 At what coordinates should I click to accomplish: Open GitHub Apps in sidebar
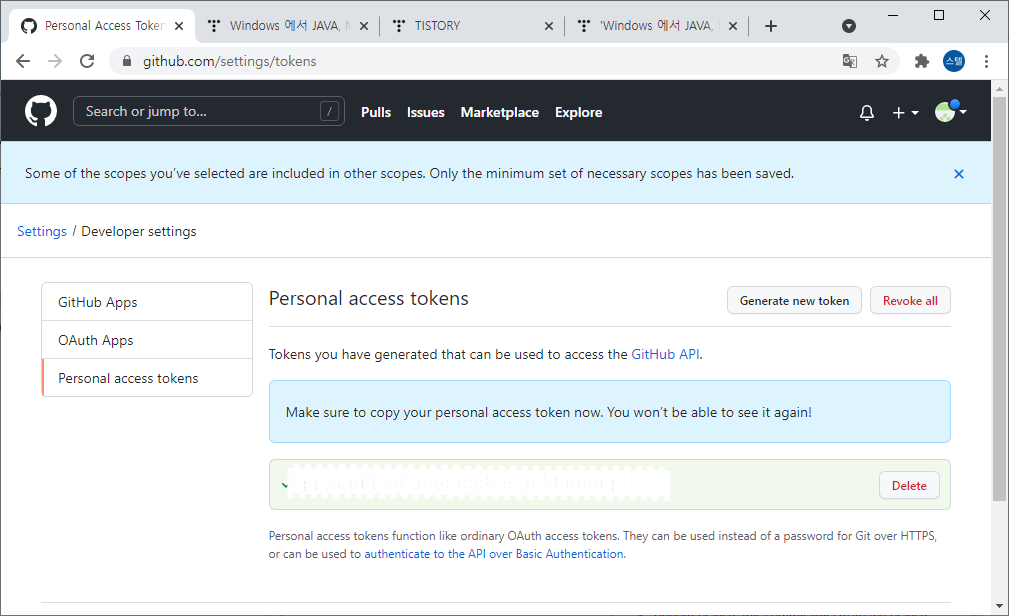tap(147, 302)
